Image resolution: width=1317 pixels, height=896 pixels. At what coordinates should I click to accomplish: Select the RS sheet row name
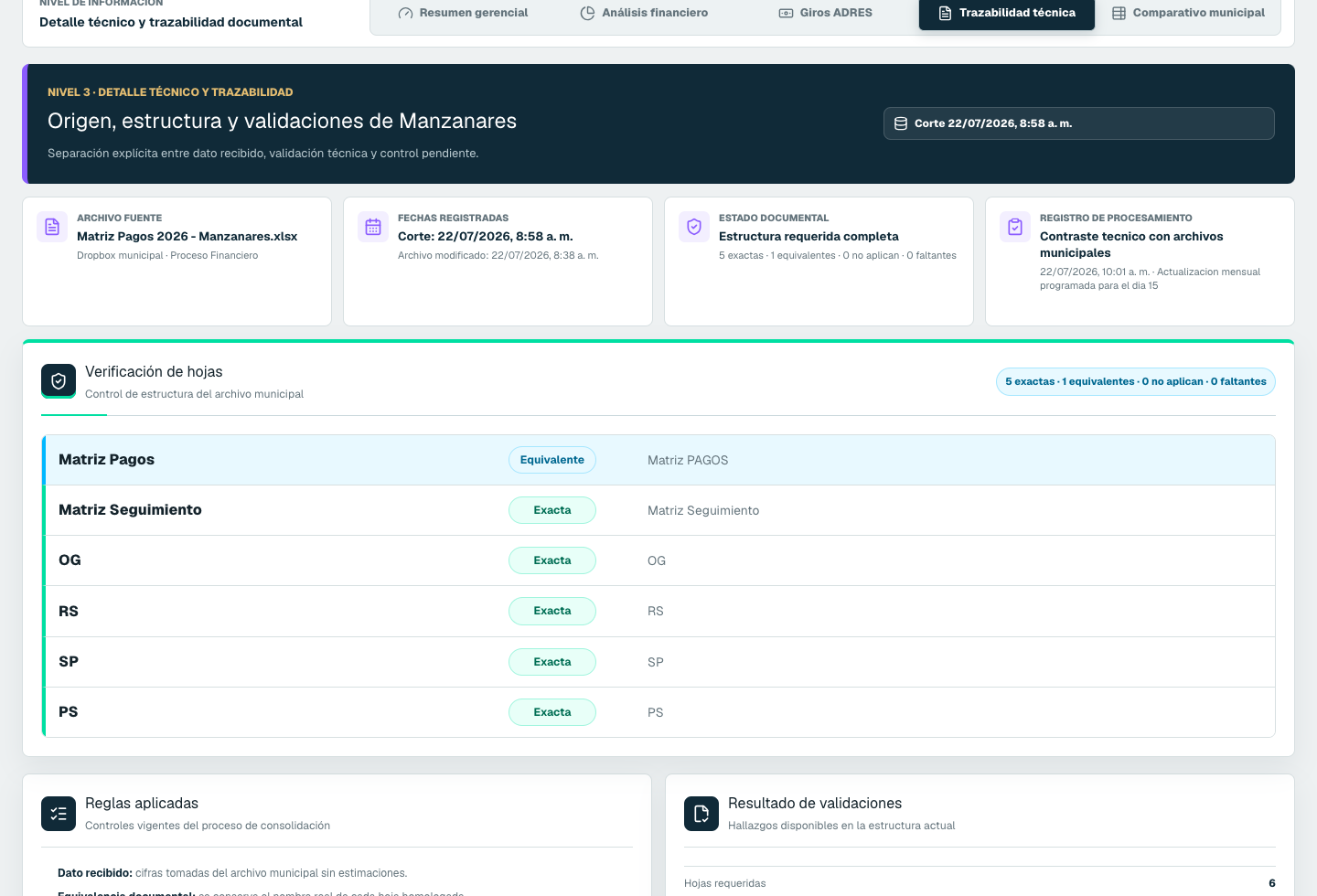(x=69, y=612)
